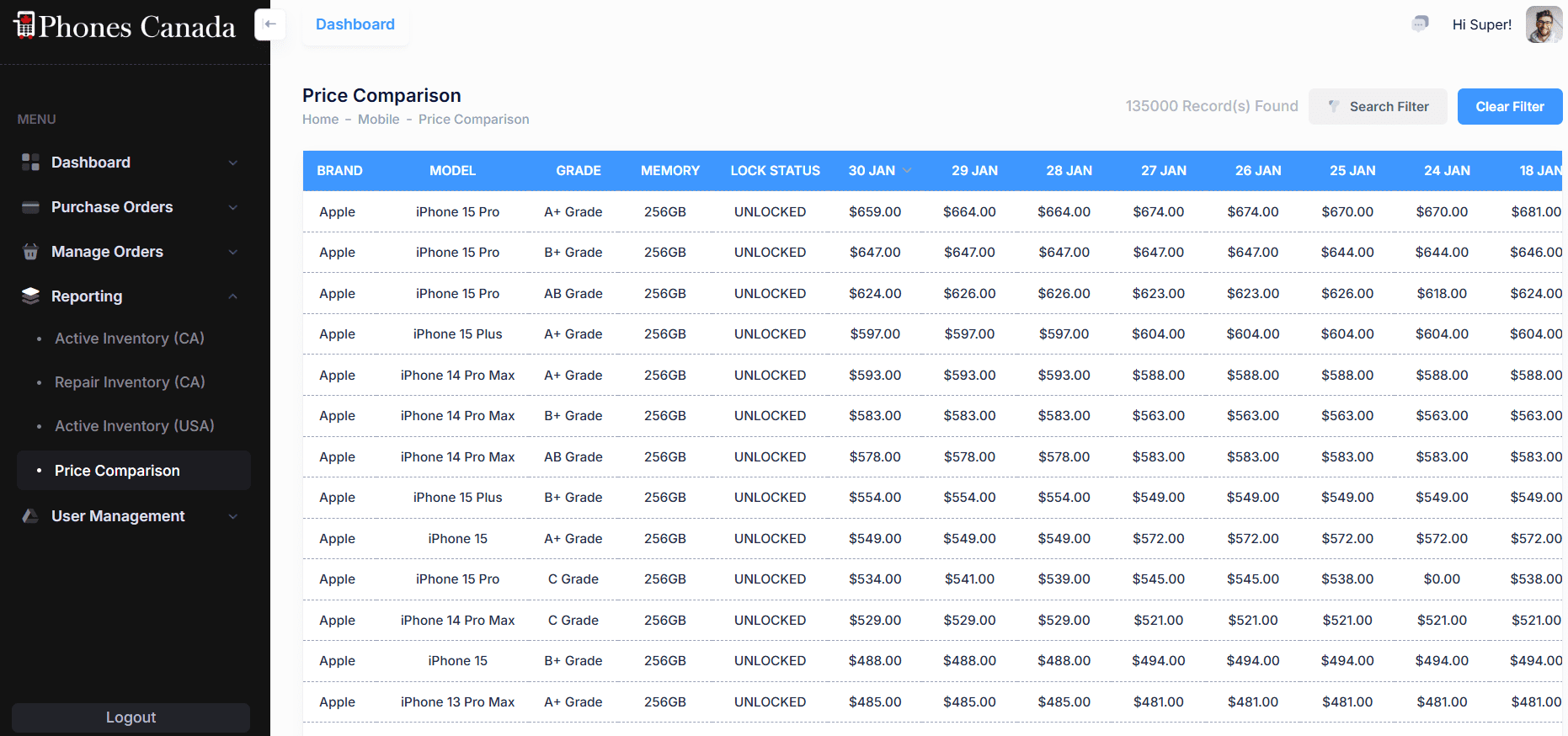
Task: Expand the Purchase Orders chevron
Action: [233, 207]
